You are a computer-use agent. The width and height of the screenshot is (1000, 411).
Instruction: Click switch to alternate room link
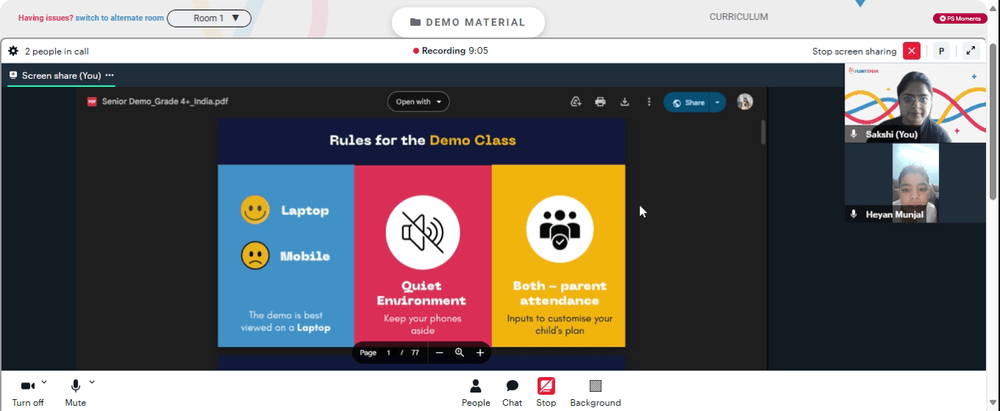[x=119, y=18]
